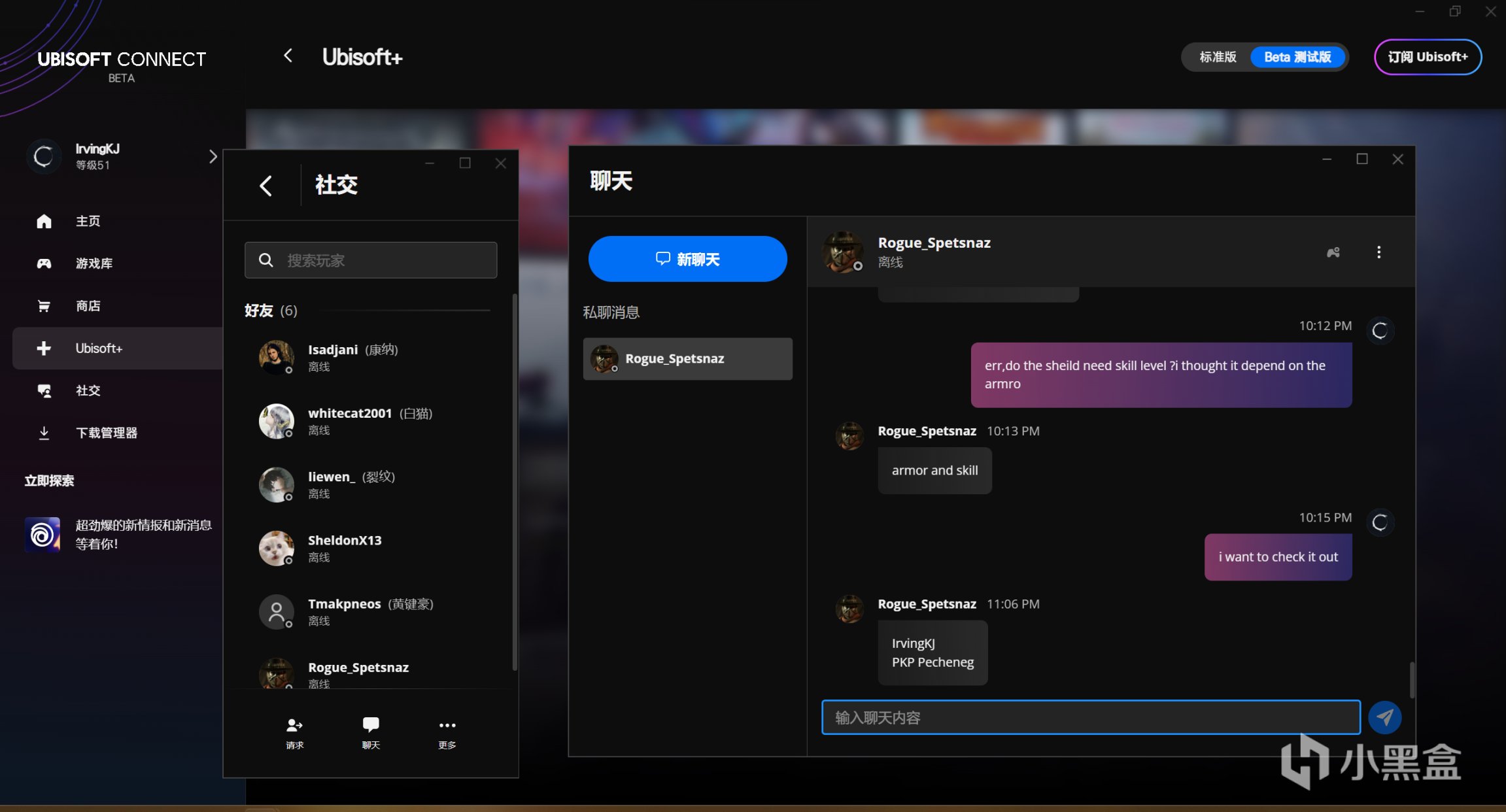Open the three-dot chat options menu
Screen dimensions: 1506x812
pos(1378,252)
